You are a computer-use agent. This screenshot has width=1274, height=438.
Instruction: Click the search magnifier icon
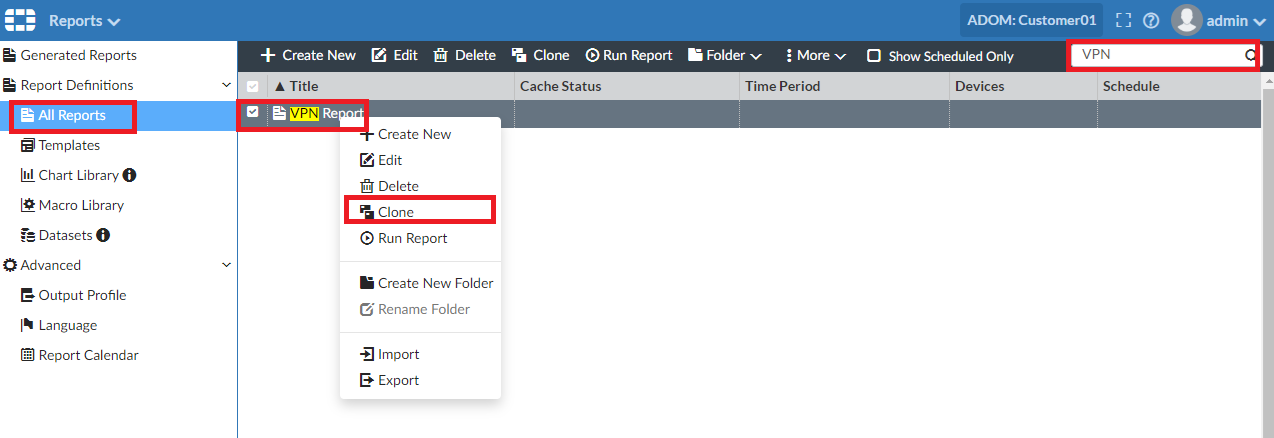click(1250, 55)
